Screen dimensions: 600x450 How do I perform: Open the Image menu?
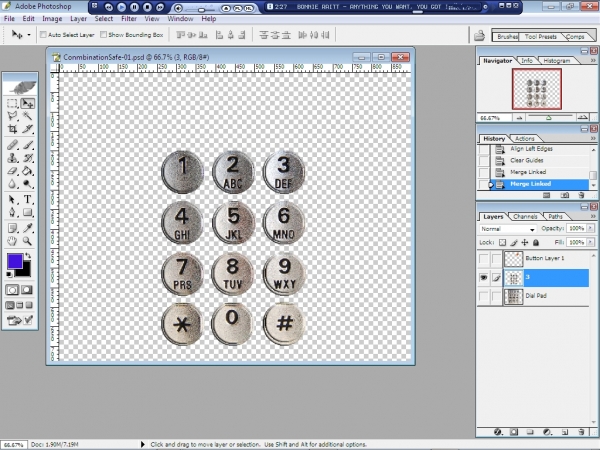point(52,19)
